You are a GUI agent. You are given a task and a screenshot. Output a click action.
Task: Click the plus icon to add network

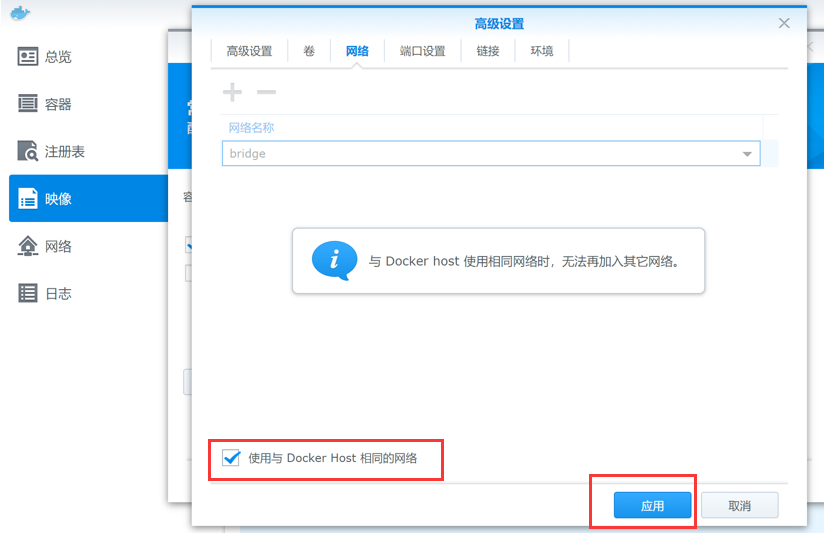(x=232, y=92)
